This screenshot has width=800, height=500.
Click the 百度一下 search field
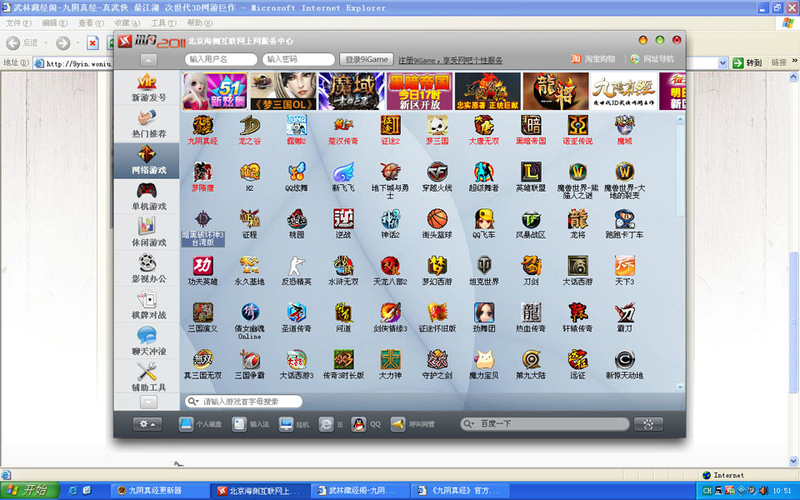544,424
